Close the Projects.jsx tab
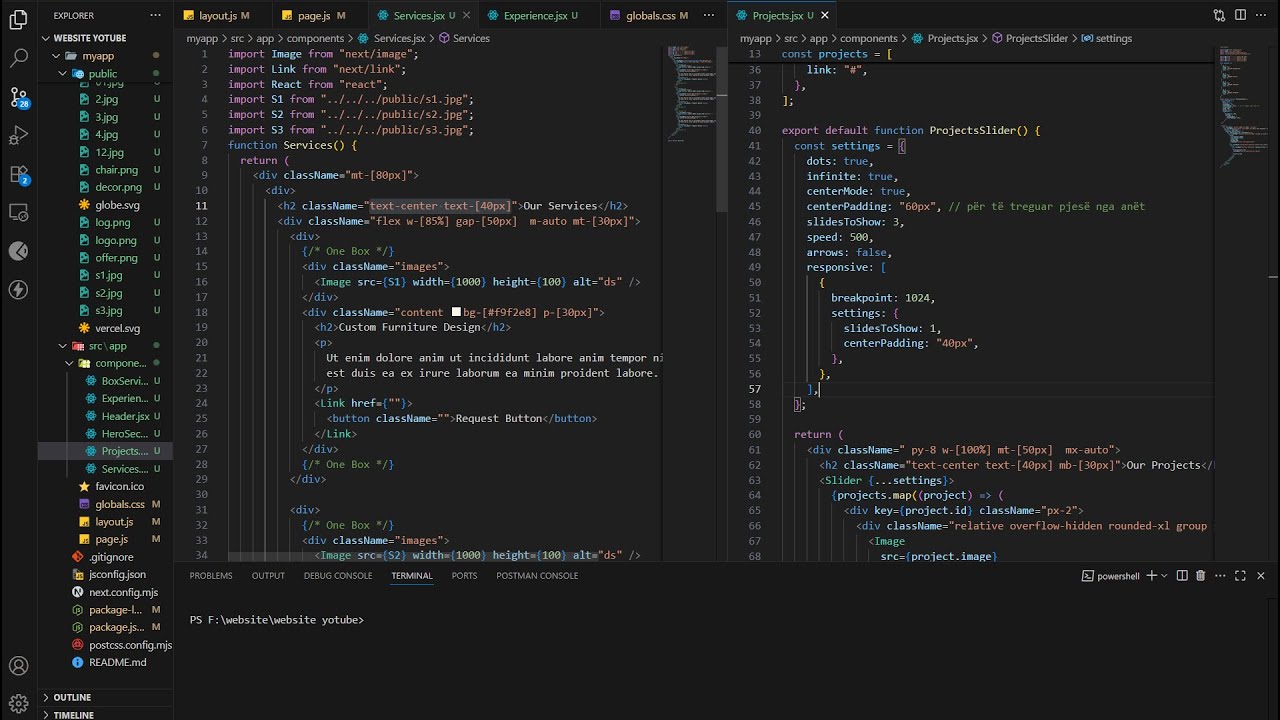Image resolution: width=1280 pixels, height=720 pixels. pyautogui.click(x=825, y=16)
